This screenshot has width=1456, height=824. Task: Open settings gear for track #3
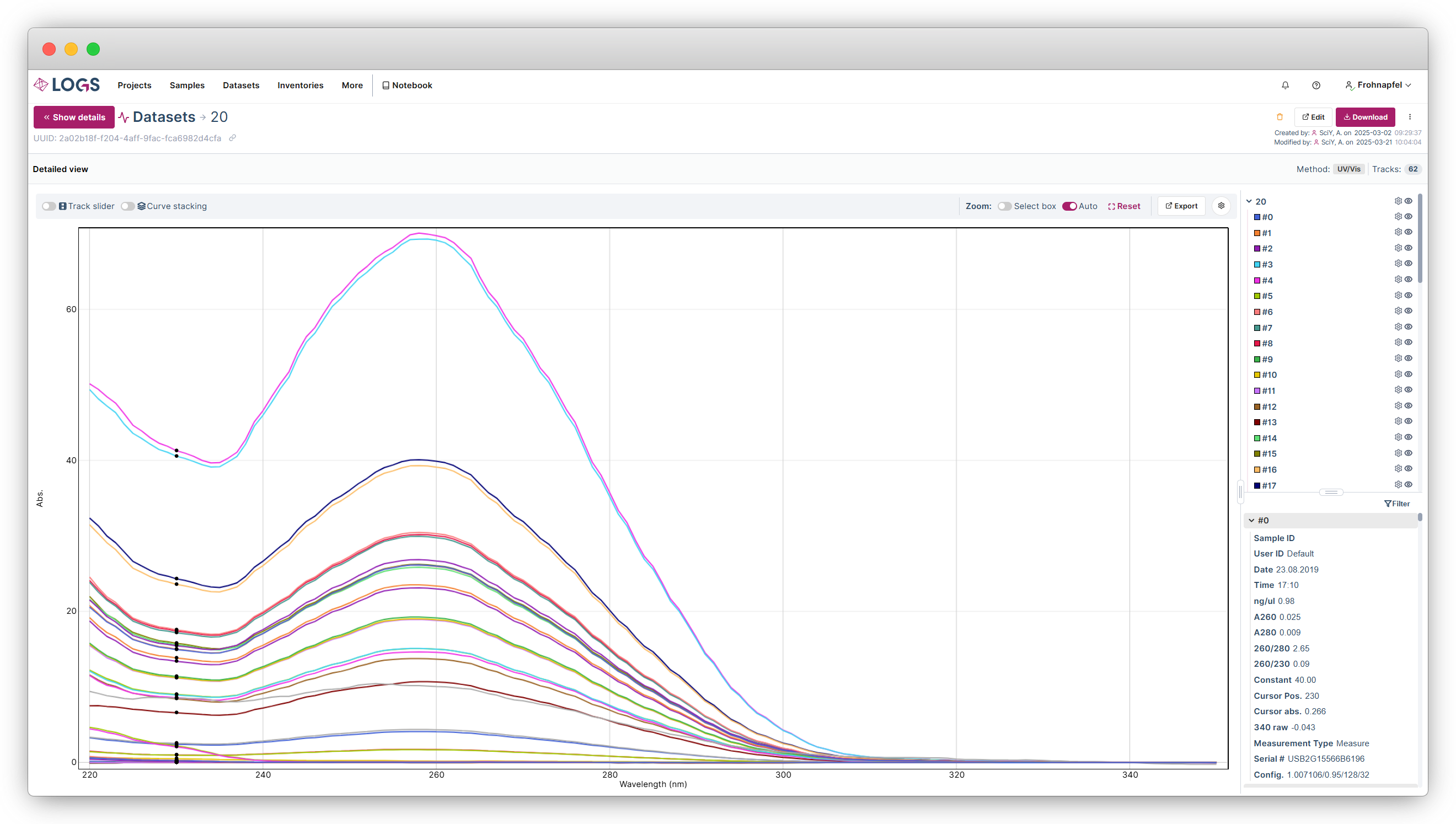click(x=1398, y=264)
